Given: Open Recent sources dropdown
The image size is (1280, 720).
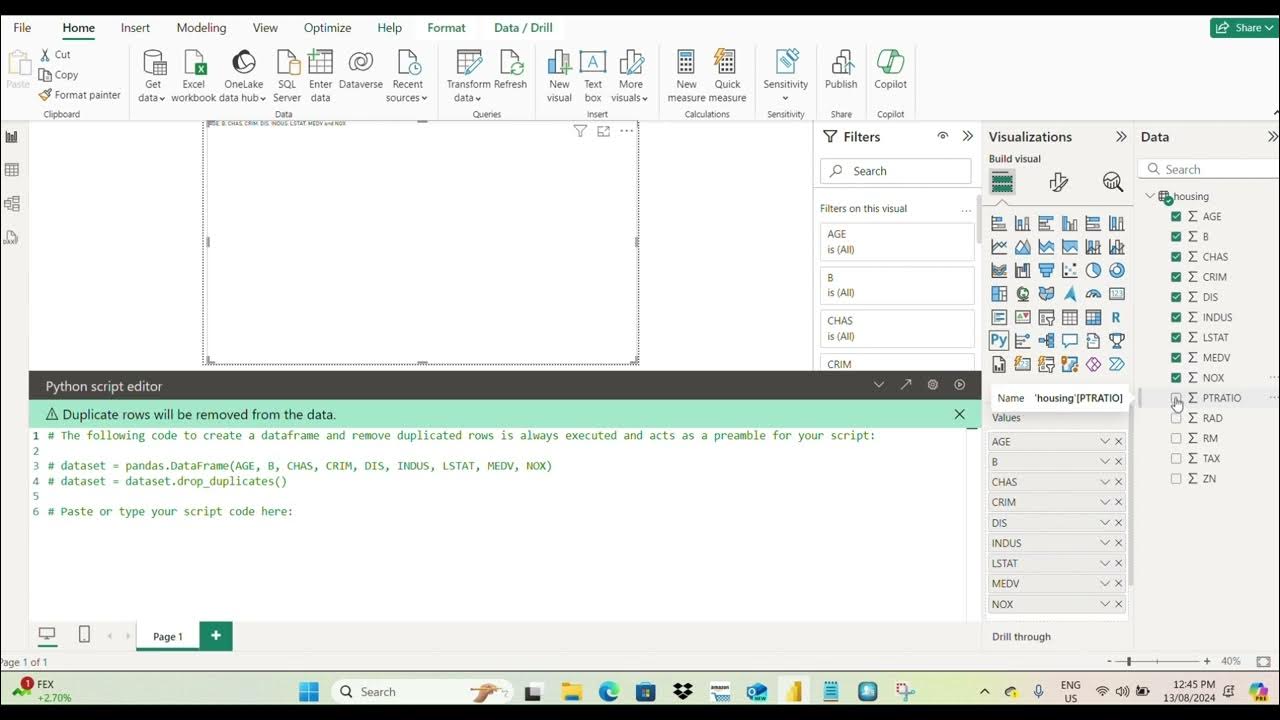Looking at the screenshot, I should (407, 76).
